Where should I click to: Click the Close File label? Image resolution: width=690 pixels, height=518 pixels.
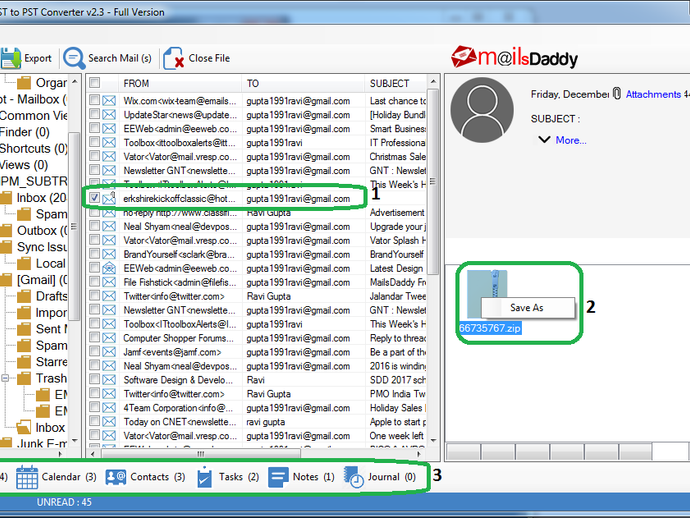(x=209, y=58)
